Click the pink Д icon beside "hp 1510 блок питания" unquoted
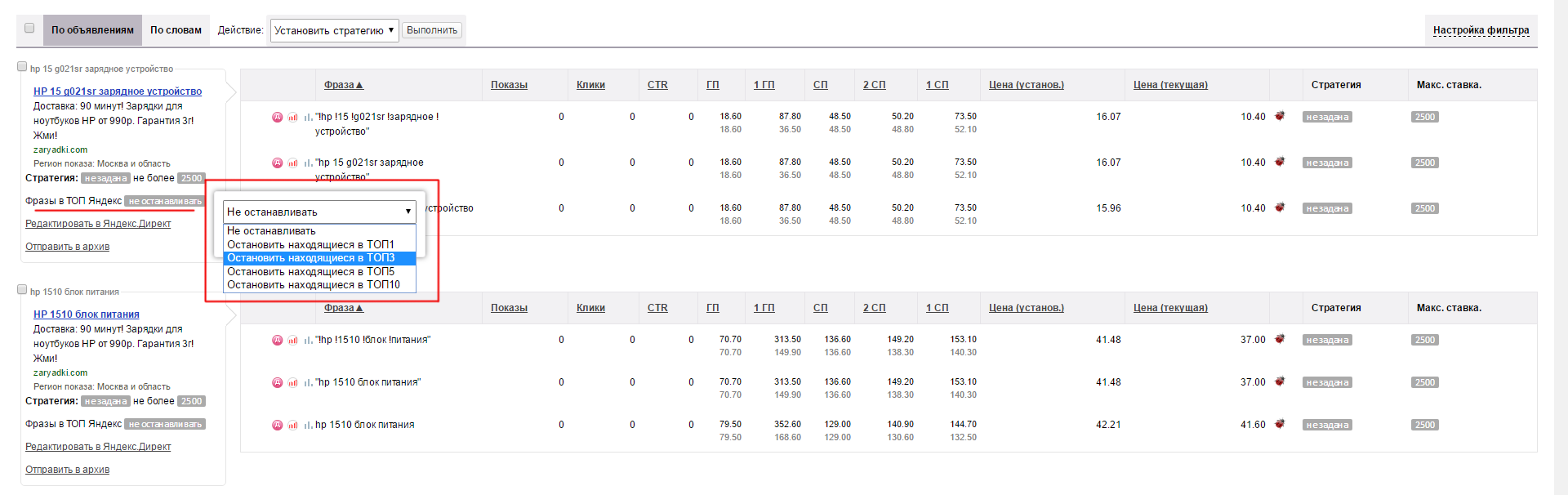 pos(278,425)
